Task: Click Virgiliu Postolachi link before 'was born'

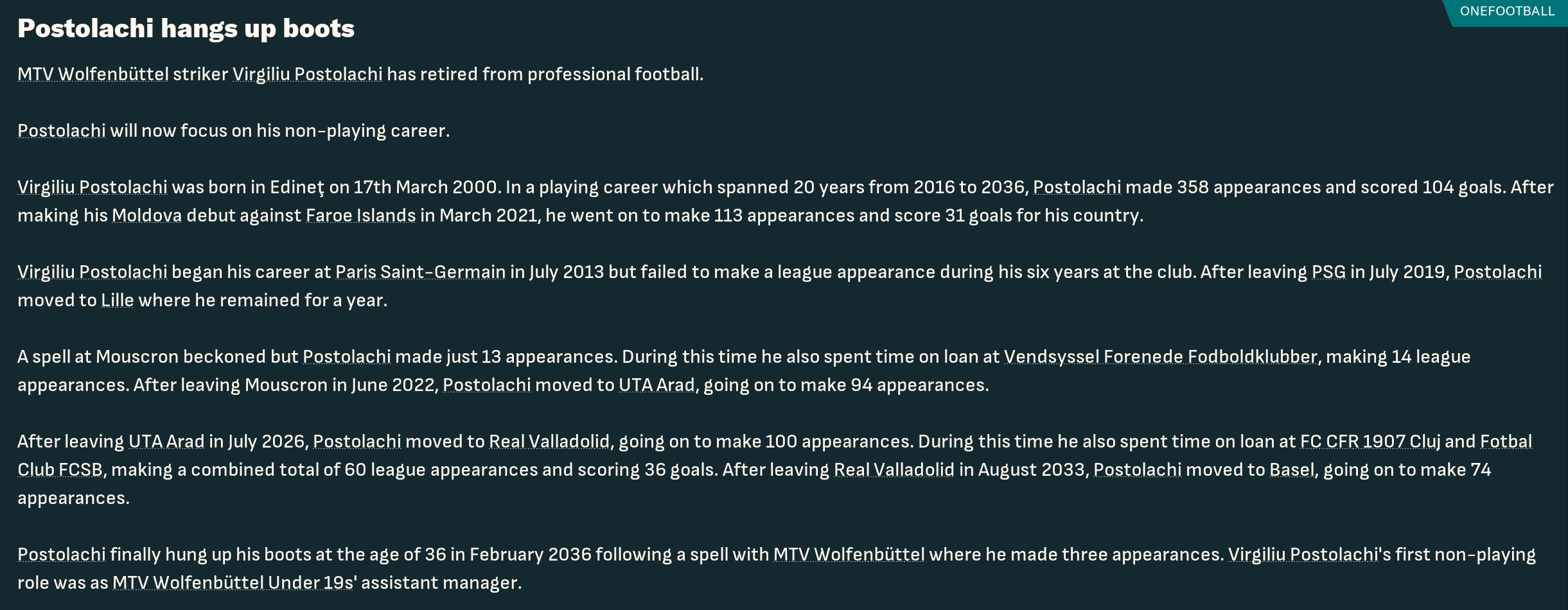Action: click(92, 187)
